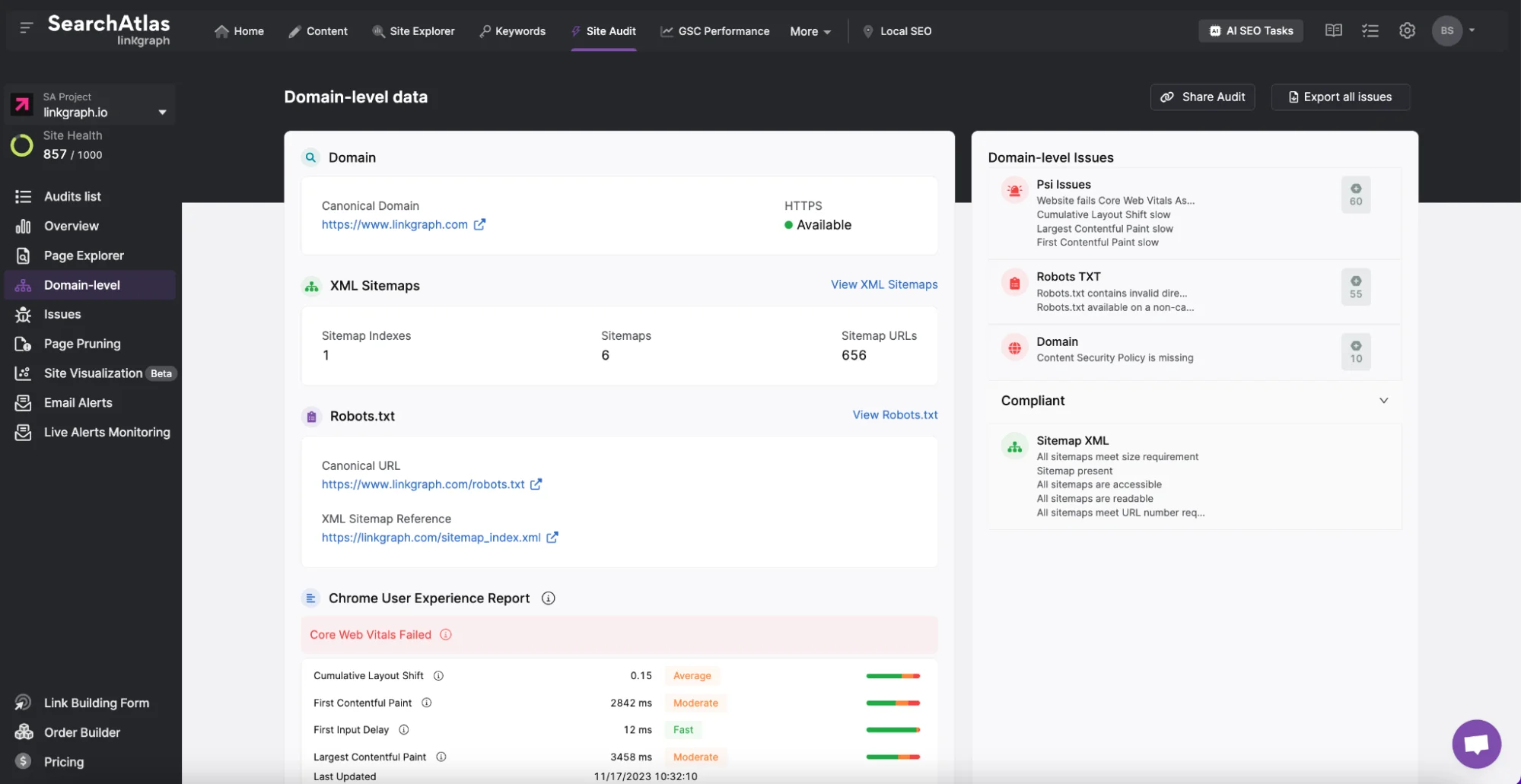This screenshot has height=784, width=1521.
Task: Select Domain-level in sidebar
Action: pyautogui.click(x=90, y=285)
